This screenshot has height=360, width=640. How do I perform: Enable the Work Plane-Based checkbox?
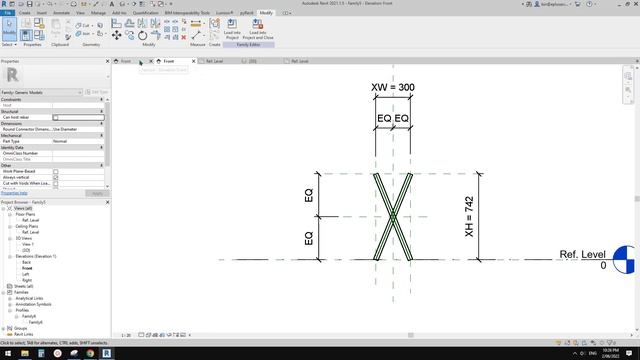coord(56,171)
